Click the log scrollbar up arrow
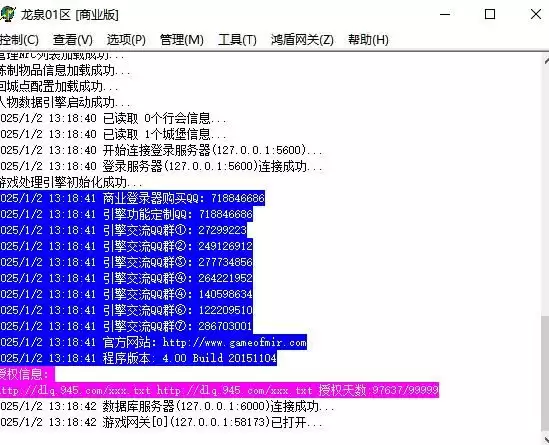This screenshot has height=445, width=549. pyautogui.click(x=546, y=61)
